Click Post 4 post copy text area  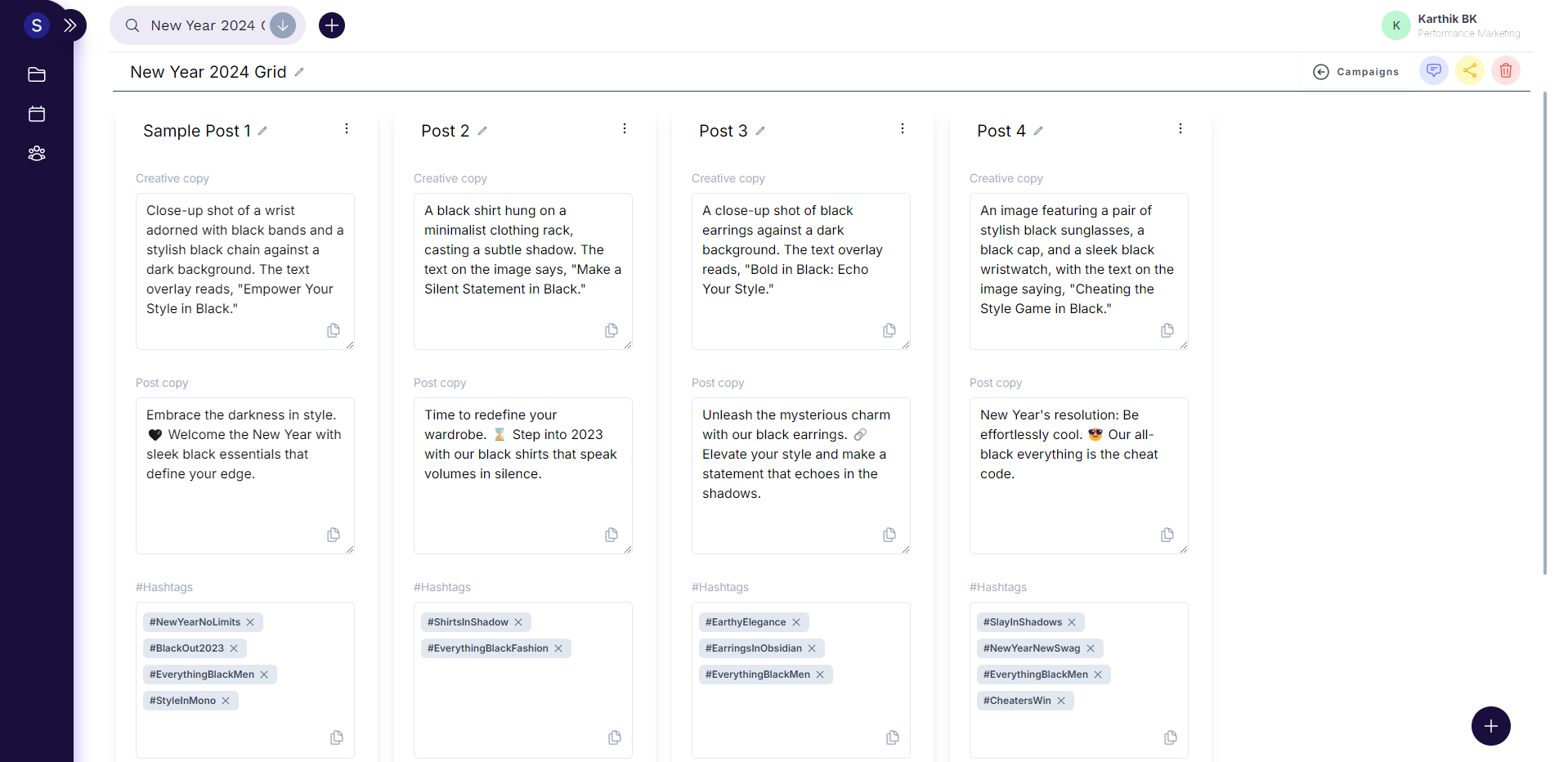click(1079, 476)
